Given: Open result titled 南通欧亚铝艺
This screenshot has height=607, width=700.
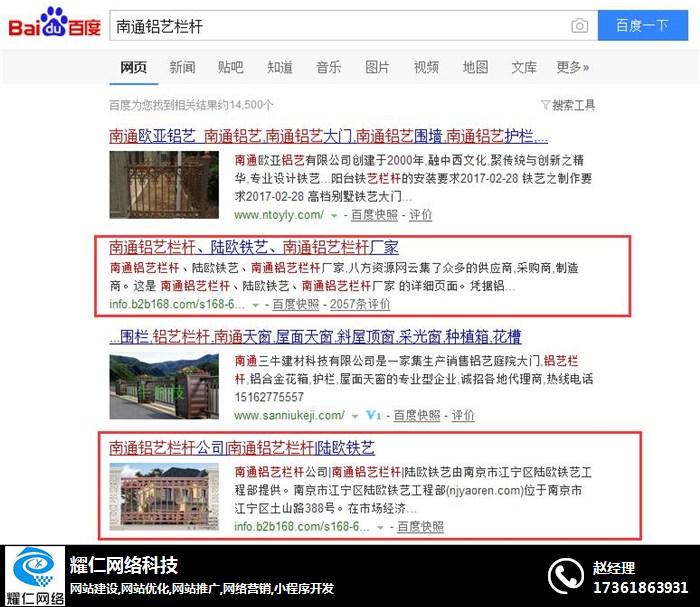Looking at the screenshot, I should pyautogui.click(x=328, y=136).
